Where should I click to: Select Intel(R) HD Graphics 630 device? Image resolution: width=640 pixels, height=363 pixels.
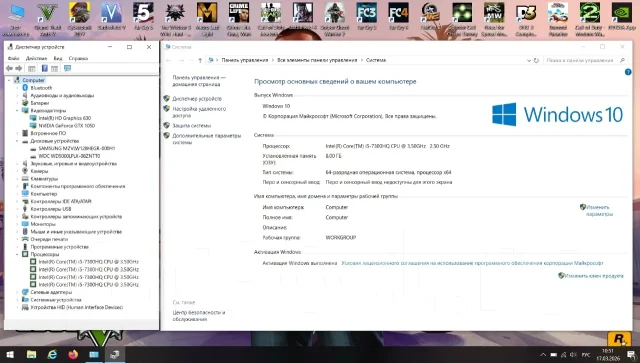[x=65, y=118]
